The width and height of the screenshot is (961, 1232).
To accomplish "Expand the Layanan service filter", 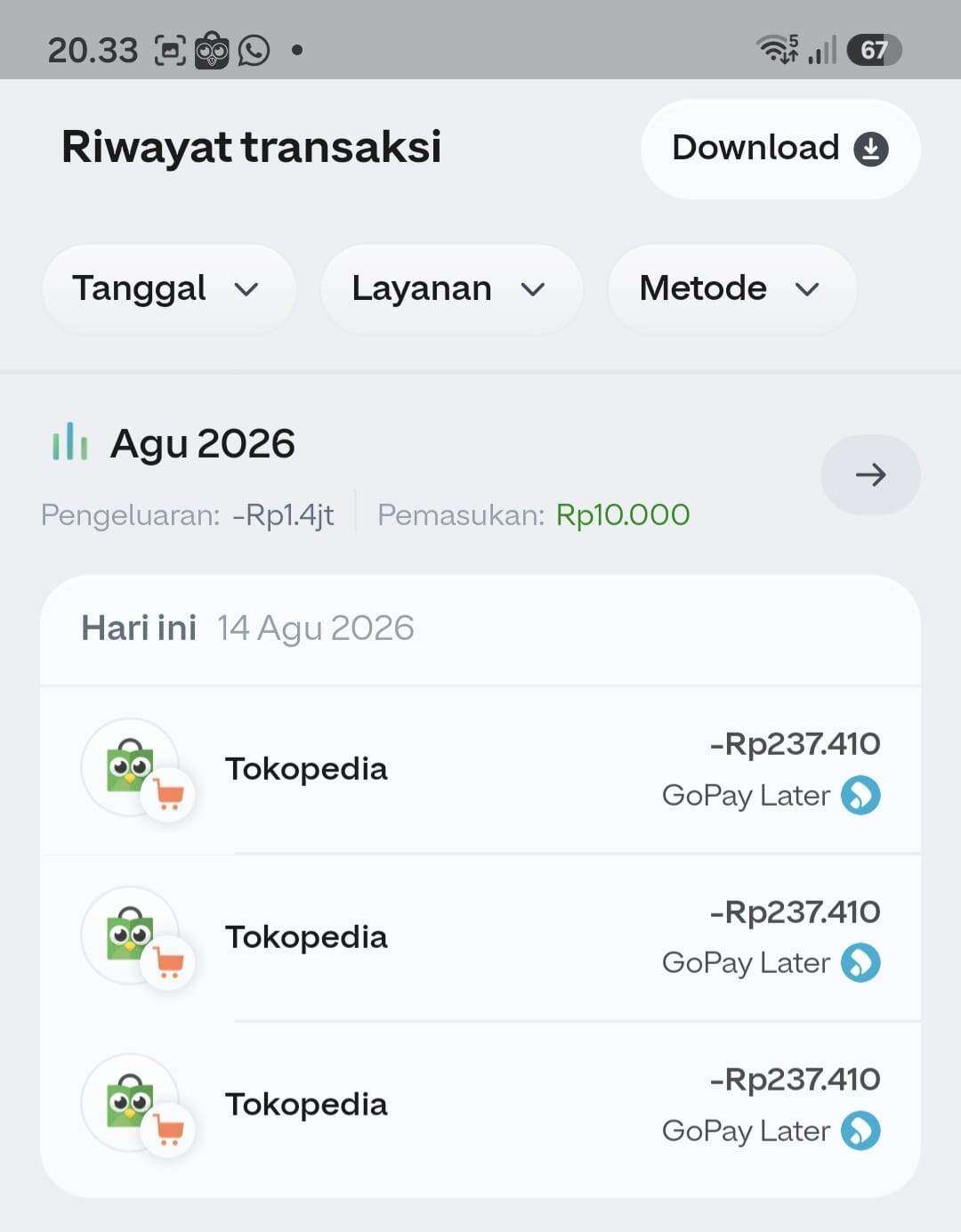I will [451, 288].
